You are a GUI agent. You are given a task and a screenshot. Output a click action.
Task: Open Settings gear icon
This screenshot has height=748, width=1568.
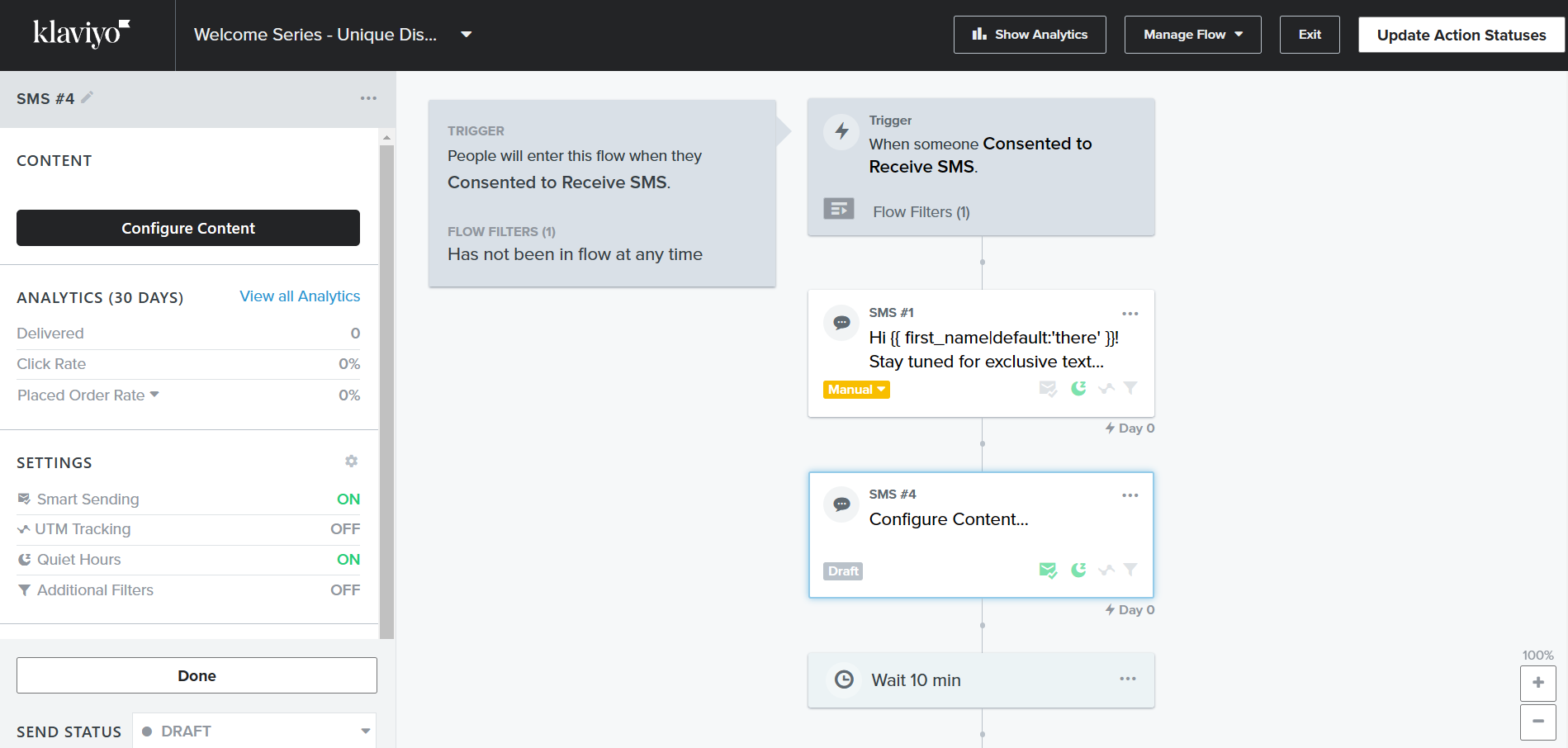(x=351, y=462)
